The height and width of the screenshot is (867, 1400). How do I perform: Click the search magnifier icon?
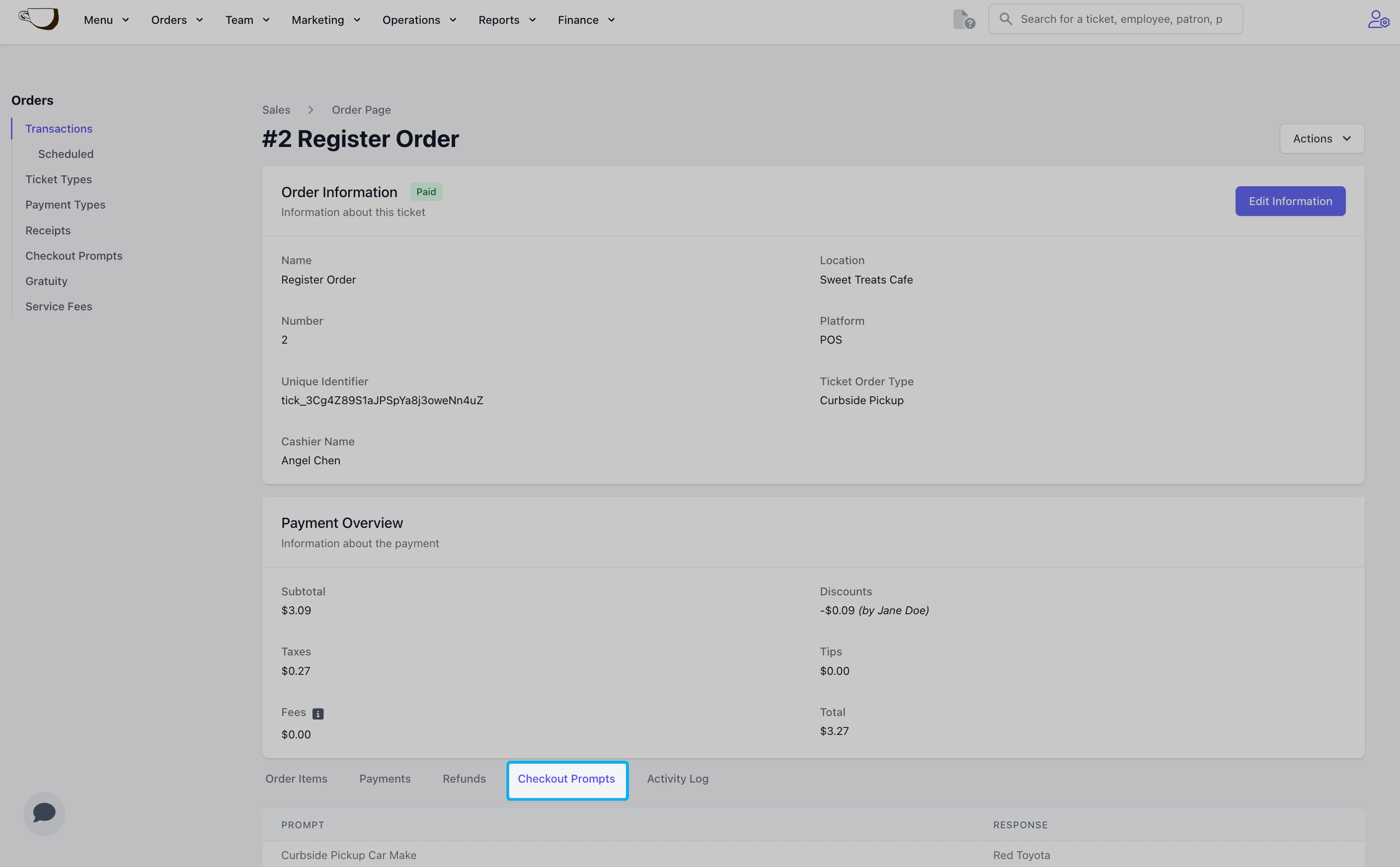[1006, 19]
